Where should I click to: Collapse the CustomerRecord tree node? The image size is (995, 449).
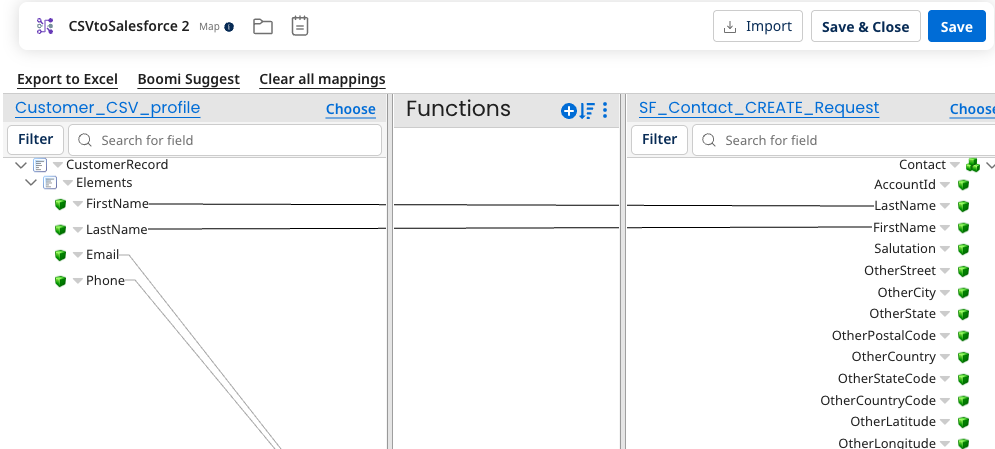point(21,165)
